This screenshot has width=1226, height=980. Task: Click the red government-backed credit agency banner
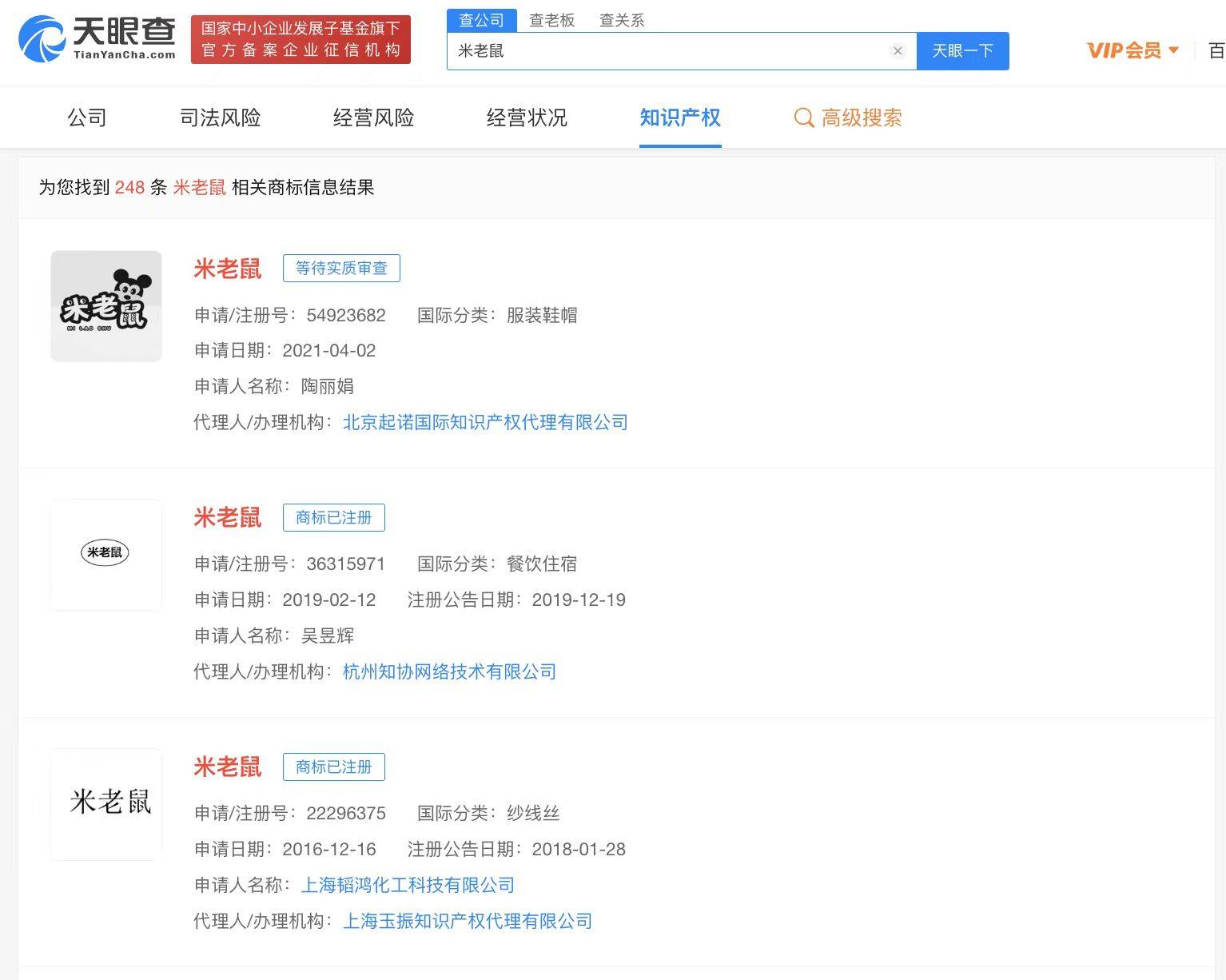tap(301, 39)
